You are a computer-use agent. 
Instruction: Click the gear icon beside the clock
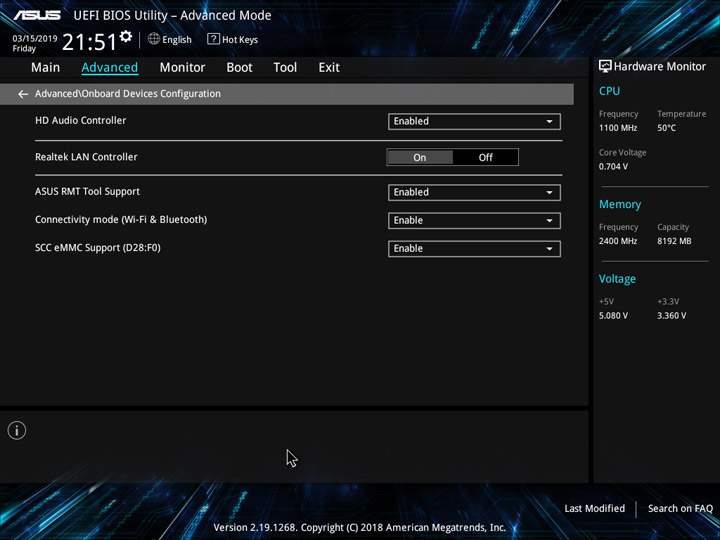126,37
